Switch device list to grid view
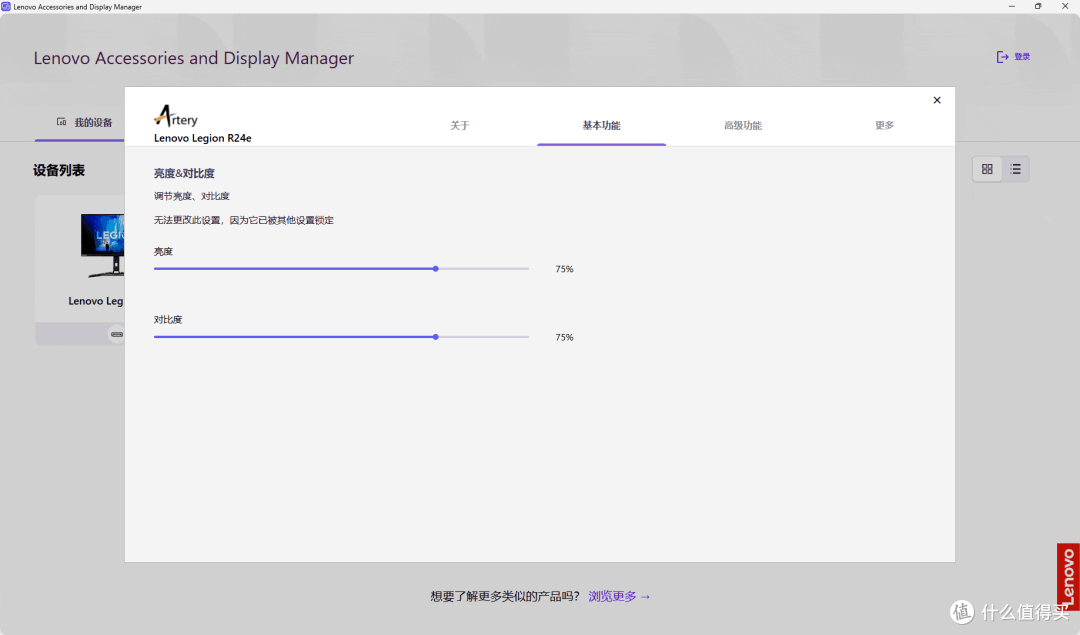Screen dimensions: 1080x635 [x=987, y=169]
